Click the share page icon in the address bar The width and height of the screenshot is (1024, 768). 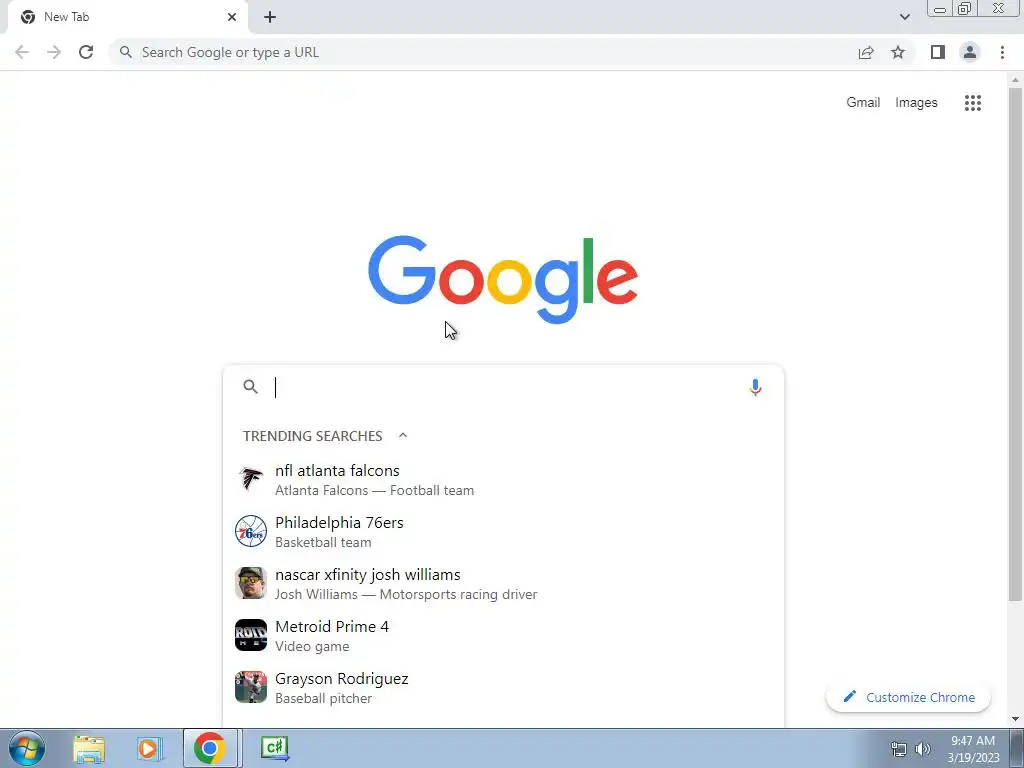pos(866,52)
